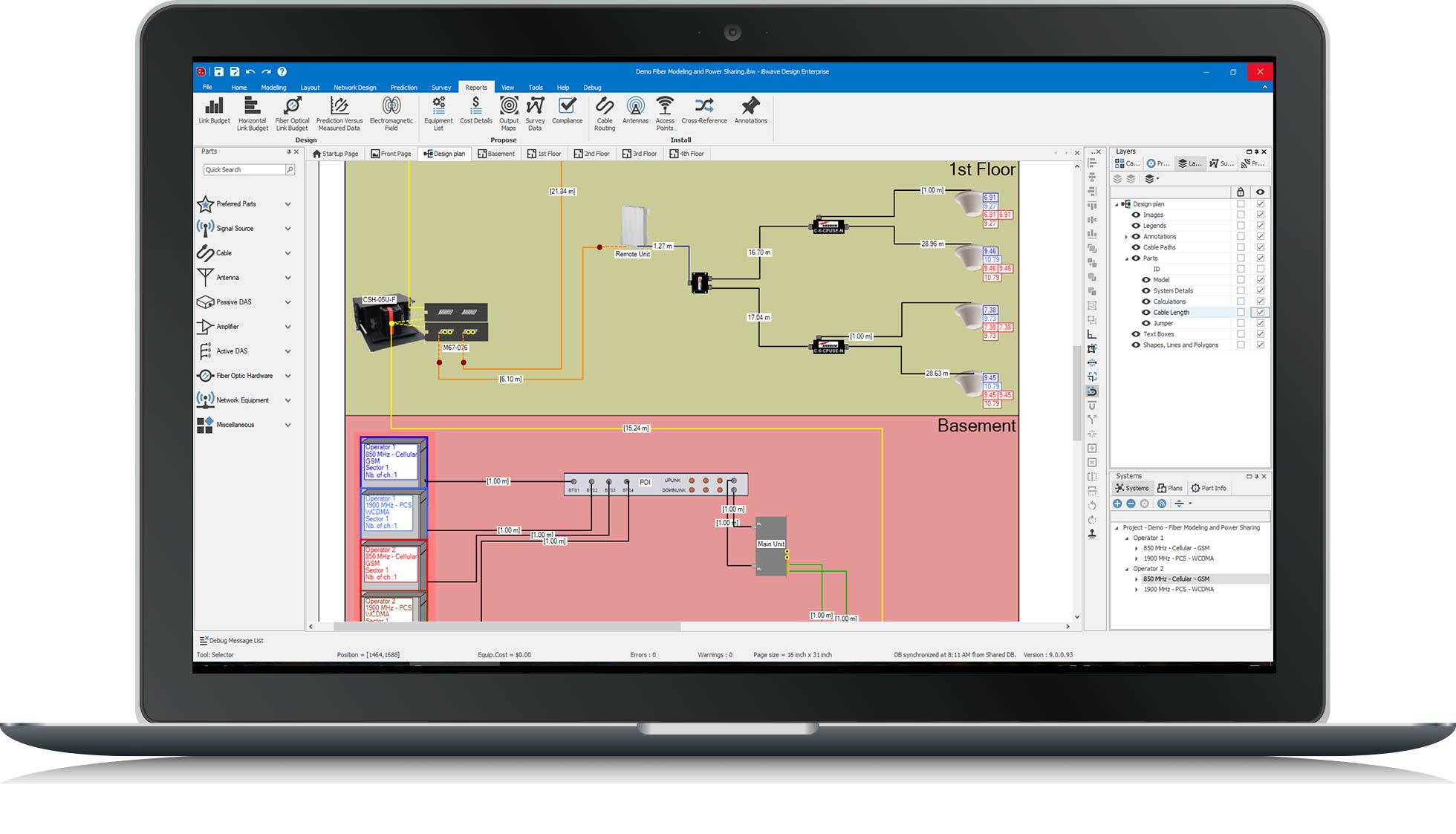Screen dimensions: 1456x834
Task: Open the Cross-Reference report
Action: click(x=704, y=111)
